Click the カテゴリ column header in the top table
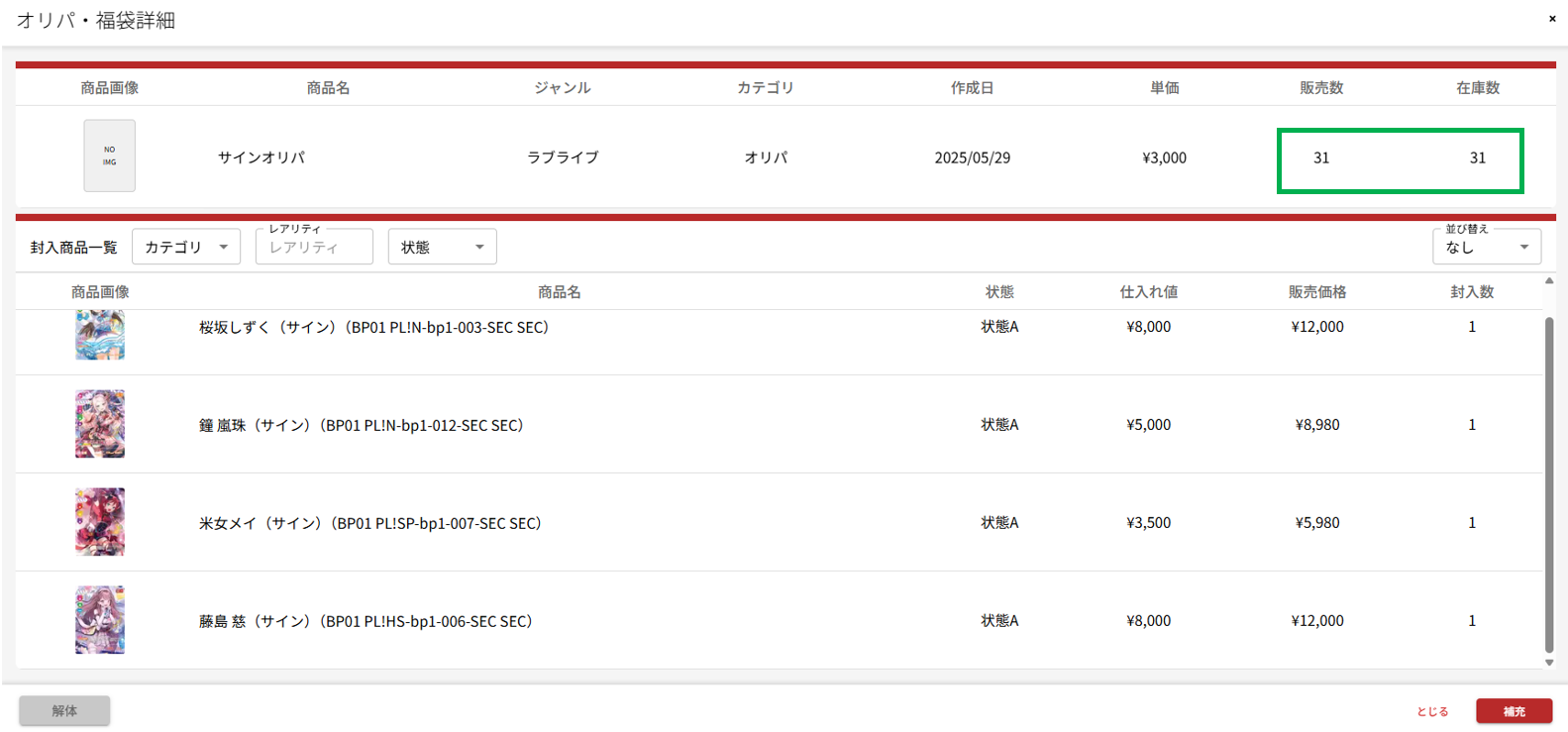 coord(766,88)
